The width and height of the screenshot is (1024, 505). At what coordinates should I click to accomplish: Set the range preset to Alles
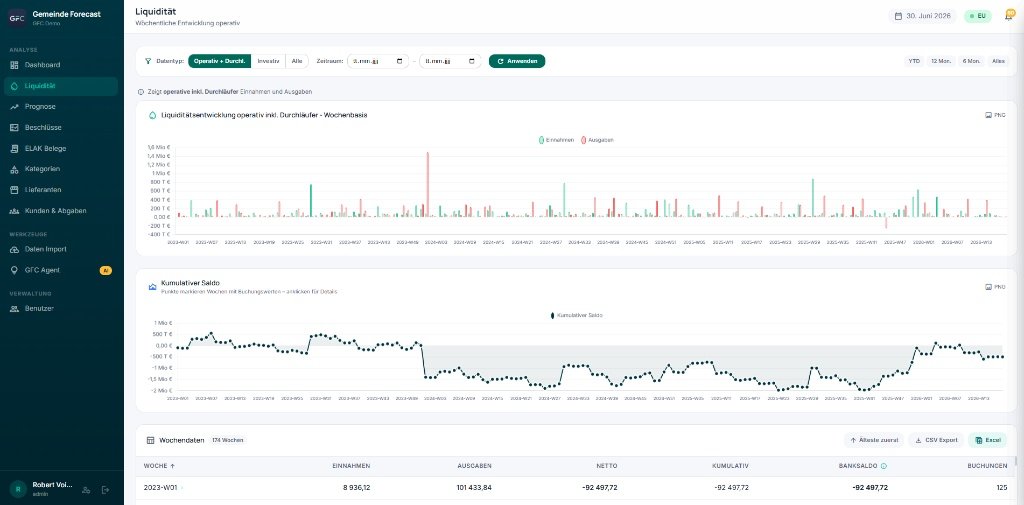click(998, 61)
